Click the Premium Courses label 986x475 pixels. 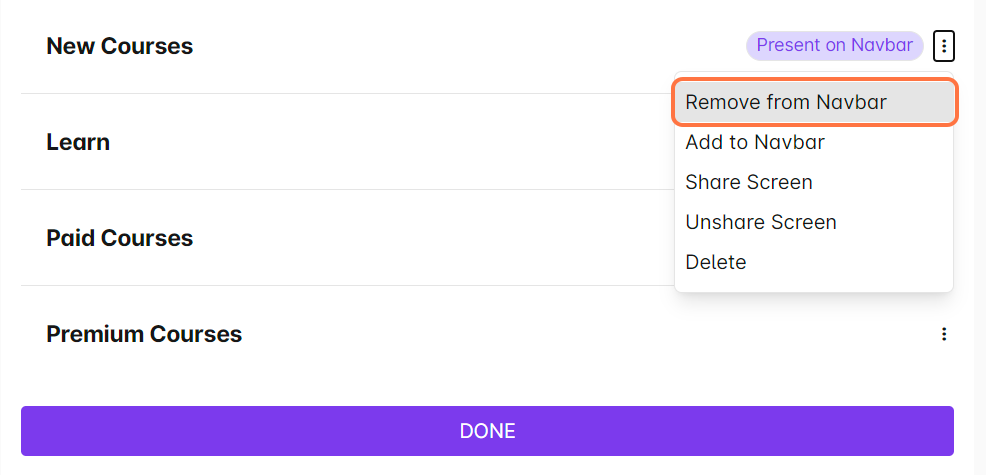click(x=144, y=334)
